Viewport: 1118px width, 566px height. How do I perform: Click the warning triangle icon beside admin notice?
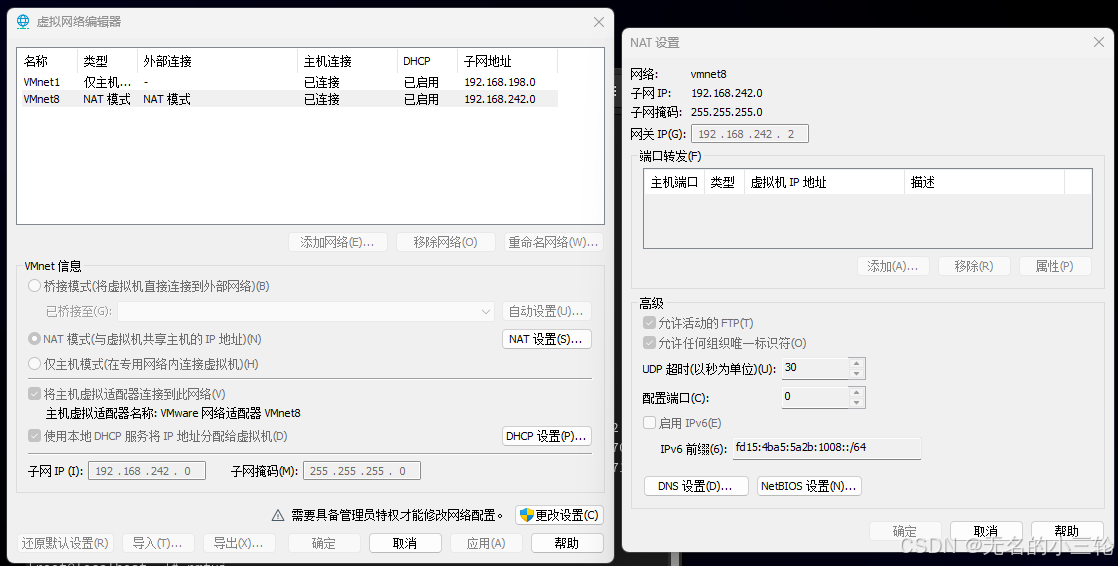tap(278, 515)
